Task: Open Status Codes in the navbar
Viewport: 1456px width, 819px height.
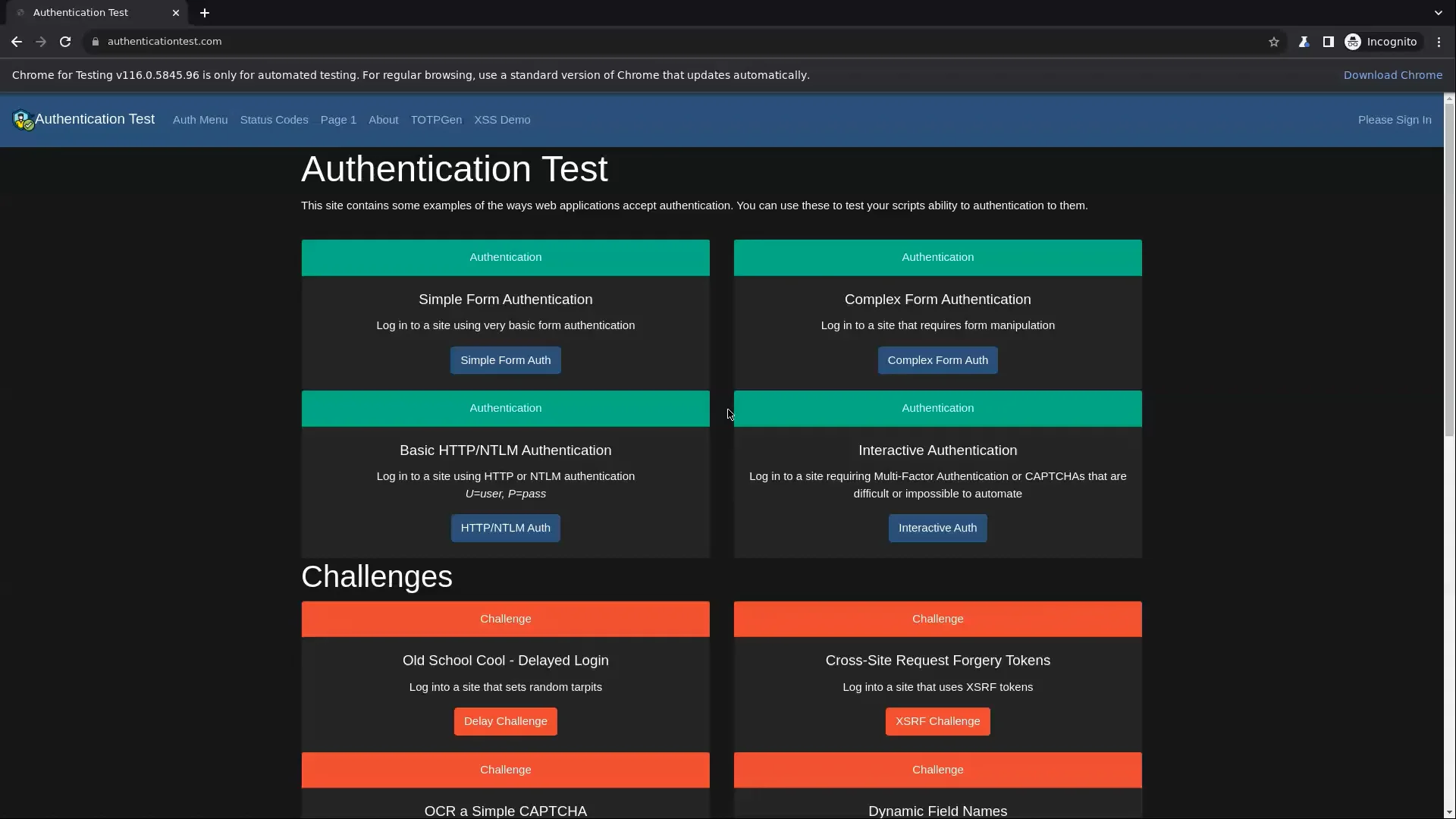Action: [x=274, y=120]
